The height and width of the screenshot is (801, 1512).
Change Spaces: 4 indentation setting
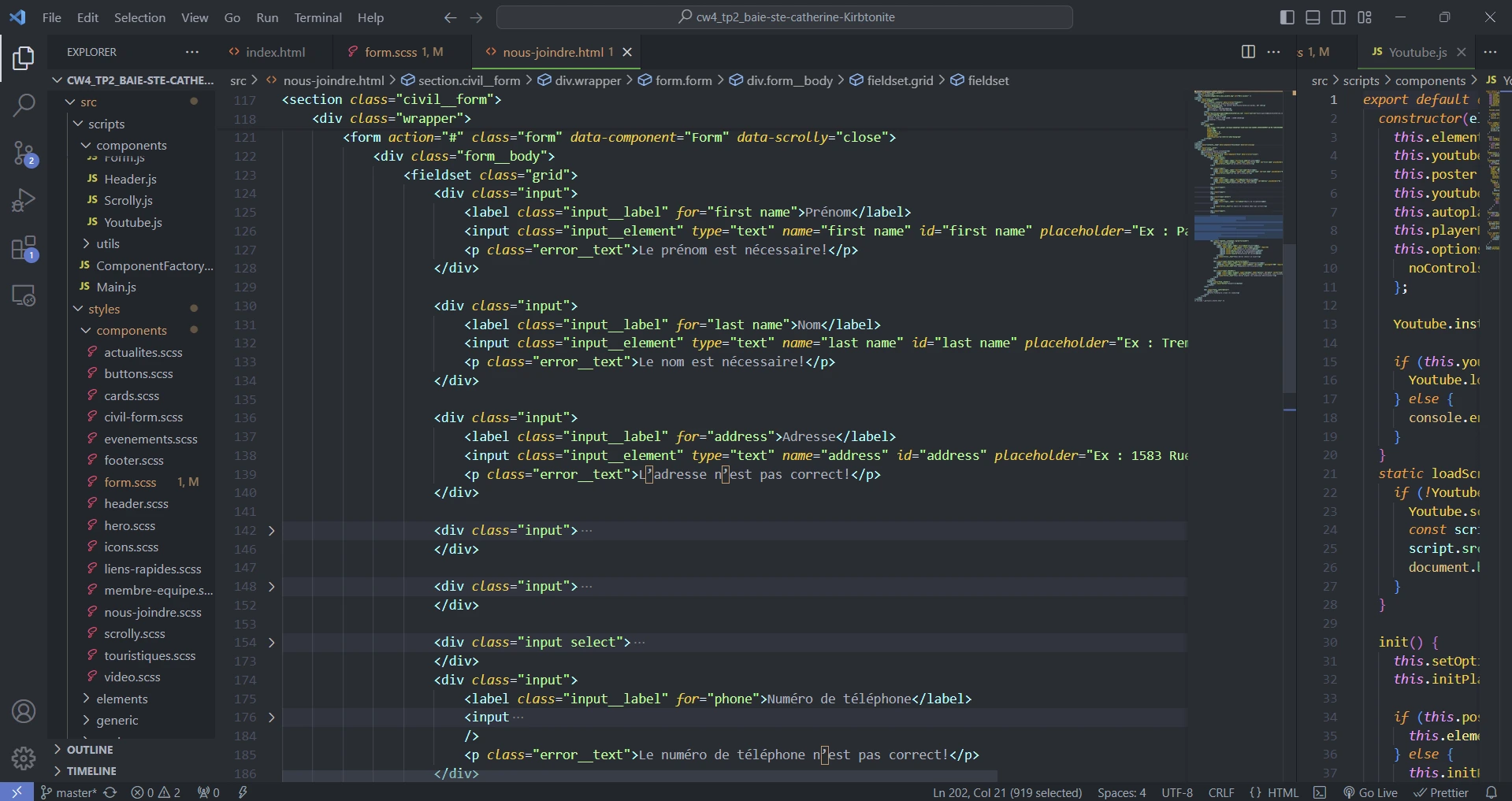pyautogui.click(x=1122, y=792)
